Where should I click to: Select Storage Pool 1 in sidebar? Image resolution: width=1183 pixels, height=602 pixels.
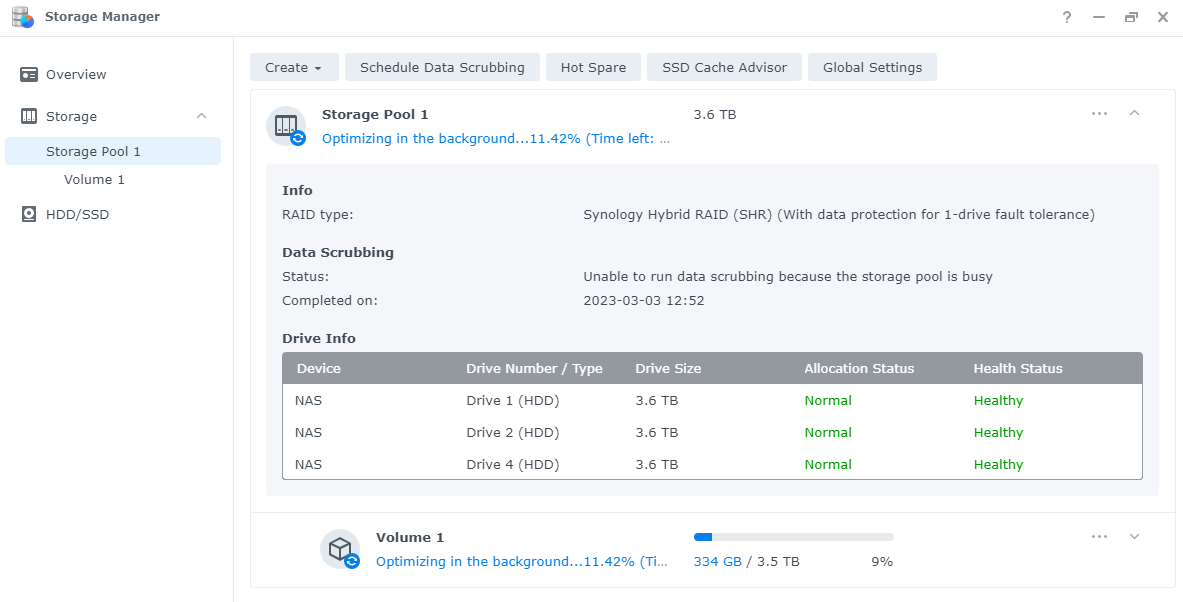pyautogui.click(x=112, y=151)
